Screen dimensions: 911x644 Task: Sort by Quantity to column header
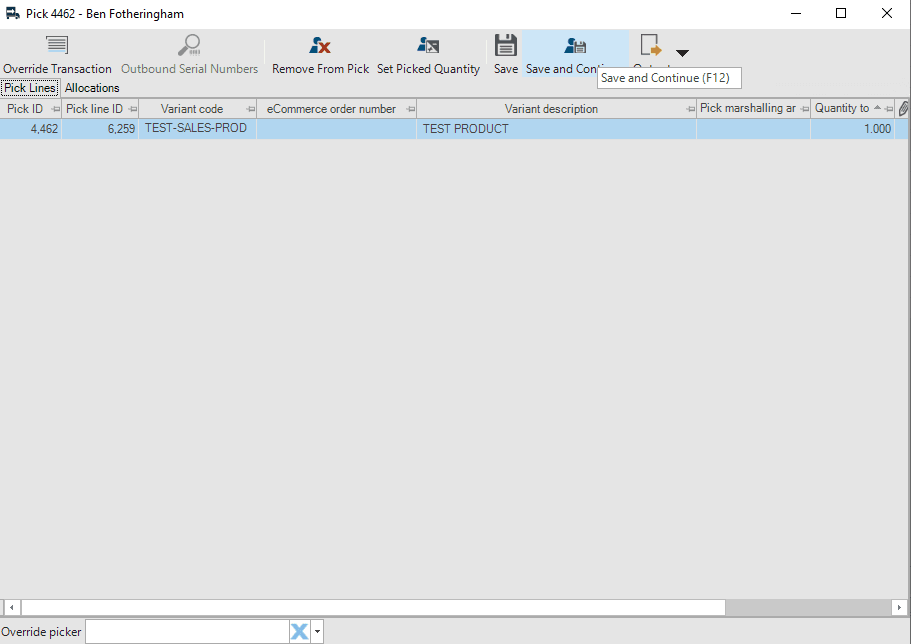[842, 108]
